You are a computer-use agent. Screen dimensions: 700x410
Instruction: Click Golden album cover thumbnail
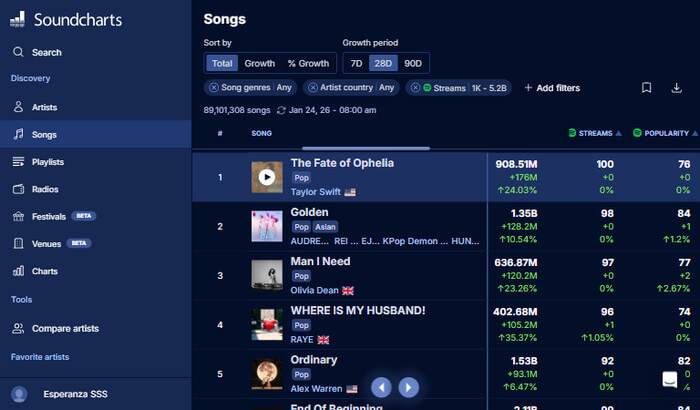267,226
